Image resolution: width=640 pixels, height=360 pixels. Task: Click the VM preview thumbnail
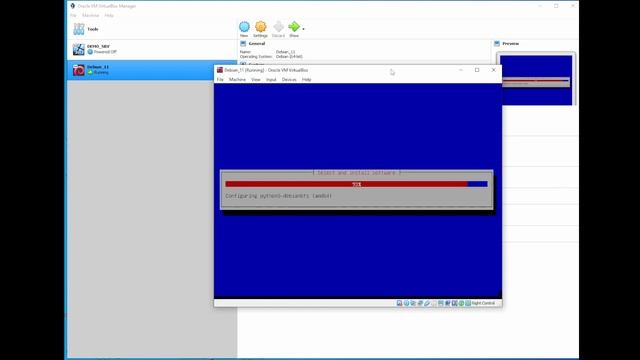pyautogui.click(x=536, y=80)
